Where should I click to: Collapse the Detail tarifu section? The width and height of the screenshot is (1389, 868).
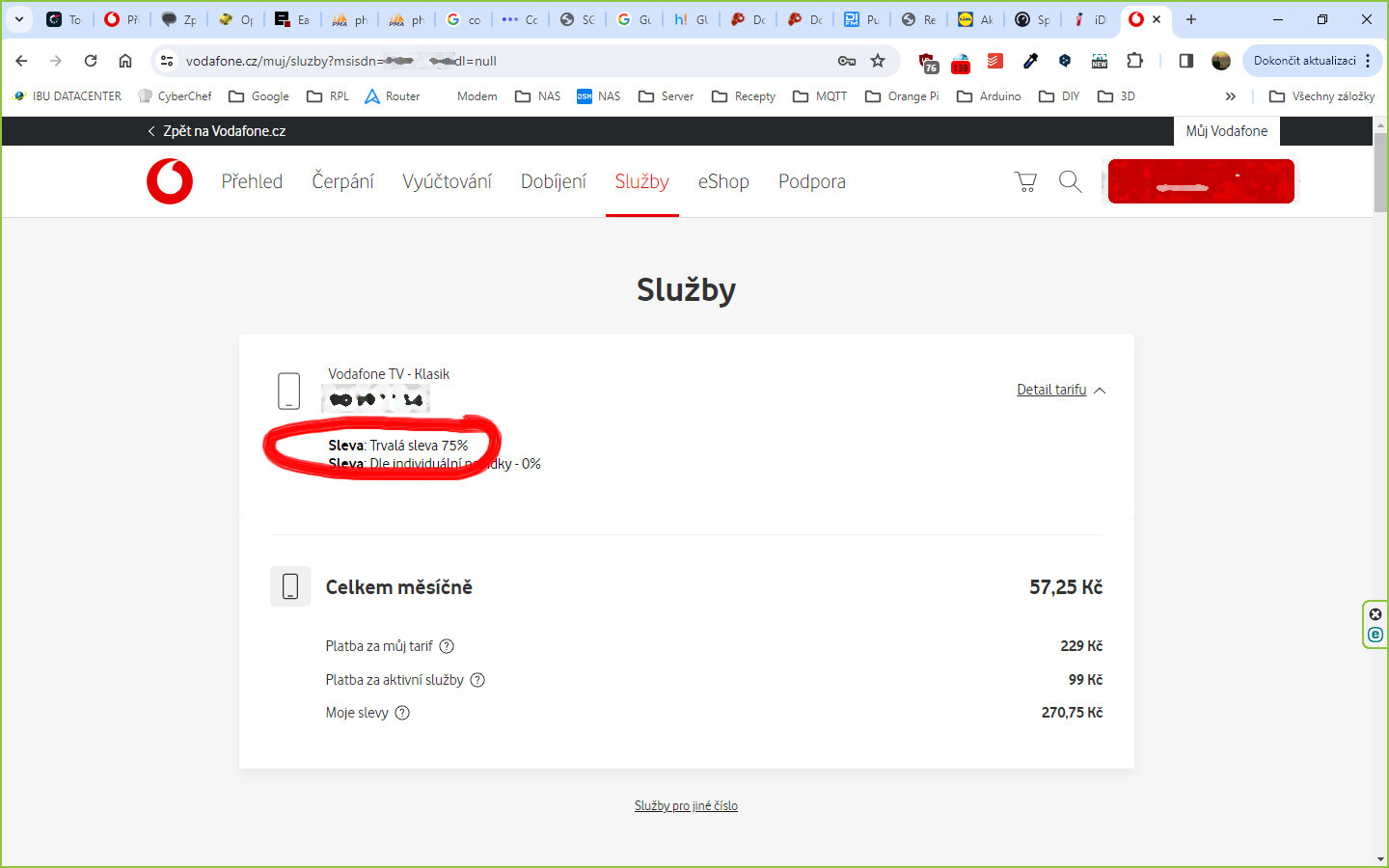click(x=1061, y=390)
